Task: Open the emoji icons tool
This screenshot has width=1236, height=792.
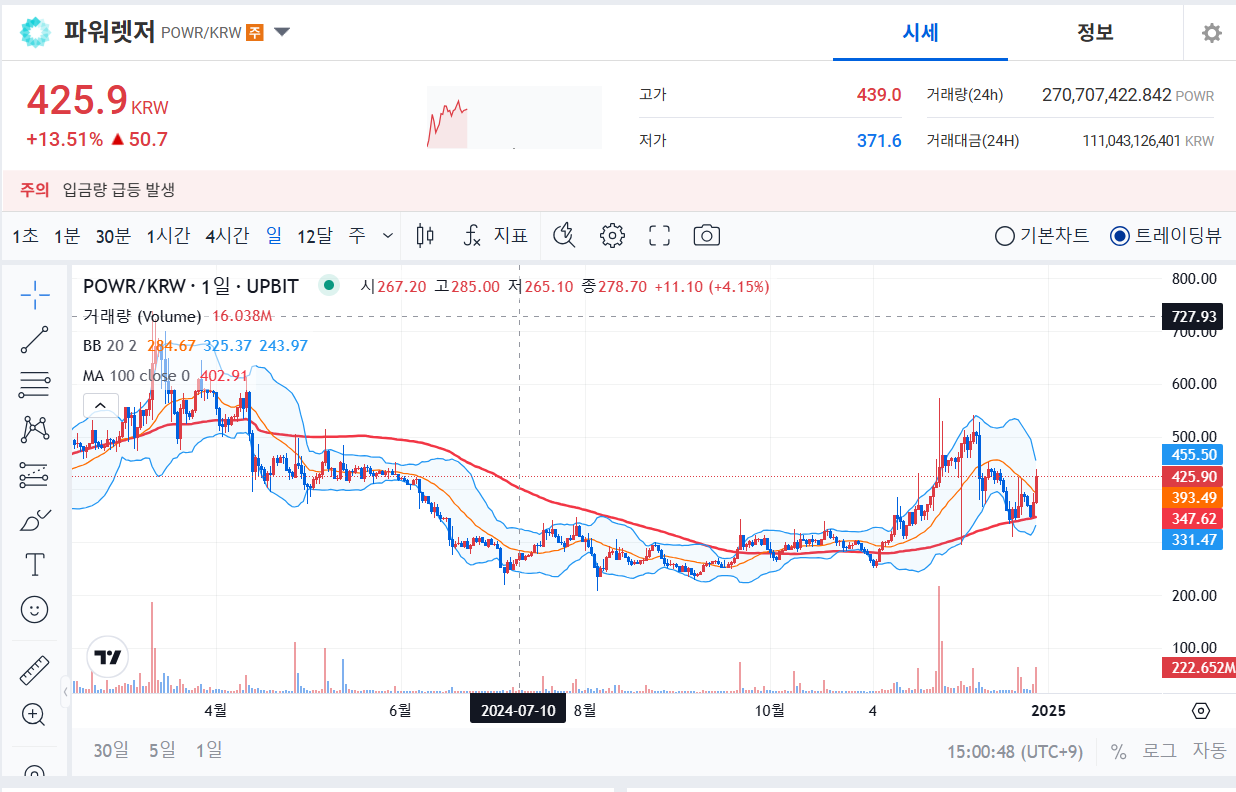Action: coord(35,609)
